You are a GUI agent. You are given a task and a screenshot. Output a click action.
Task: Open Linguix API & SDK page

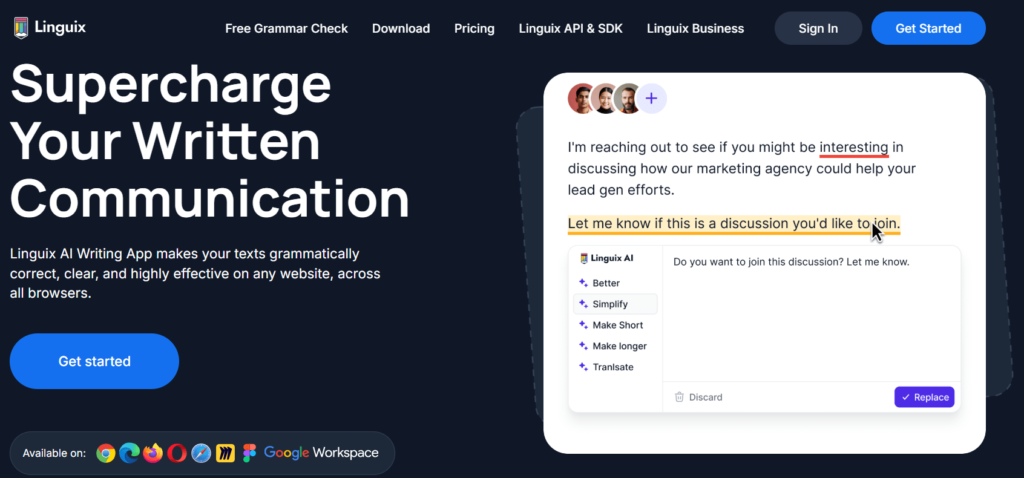click(570, 28)
